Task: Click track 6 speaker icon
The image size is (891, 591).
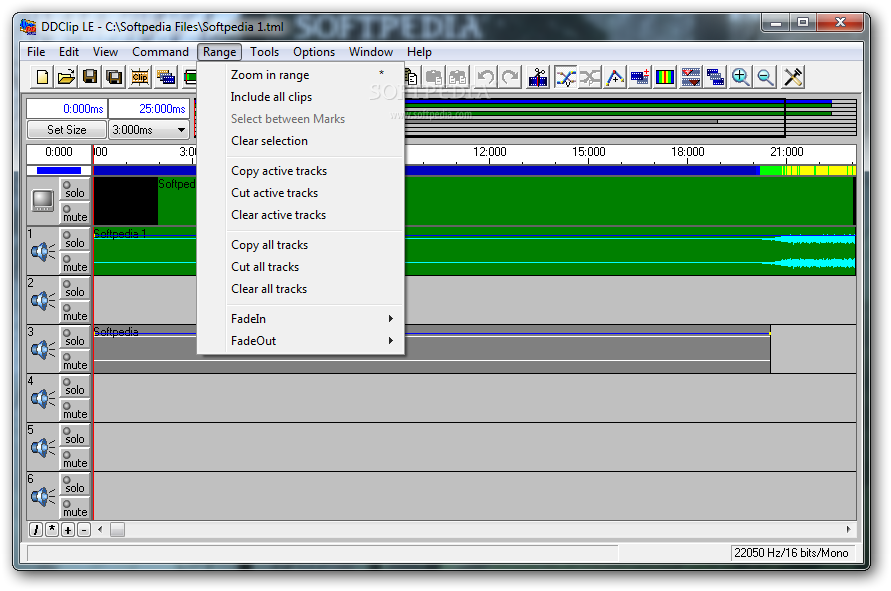Action: coord(43,496)
